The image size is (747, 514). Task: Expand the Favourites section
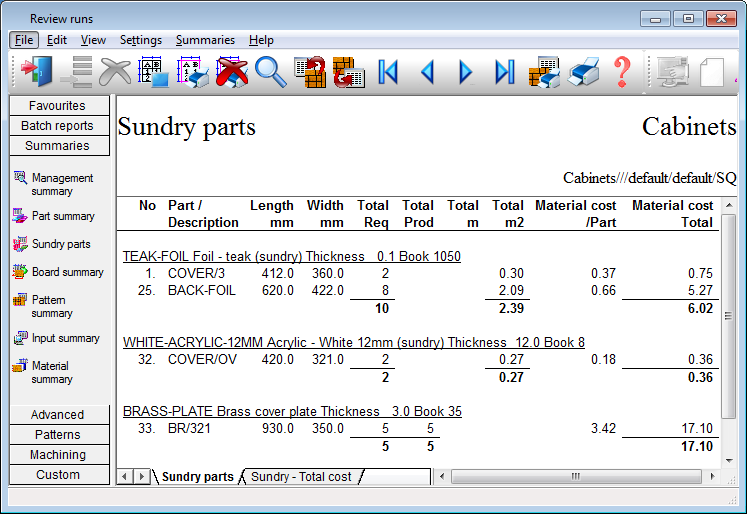point(57,106)
